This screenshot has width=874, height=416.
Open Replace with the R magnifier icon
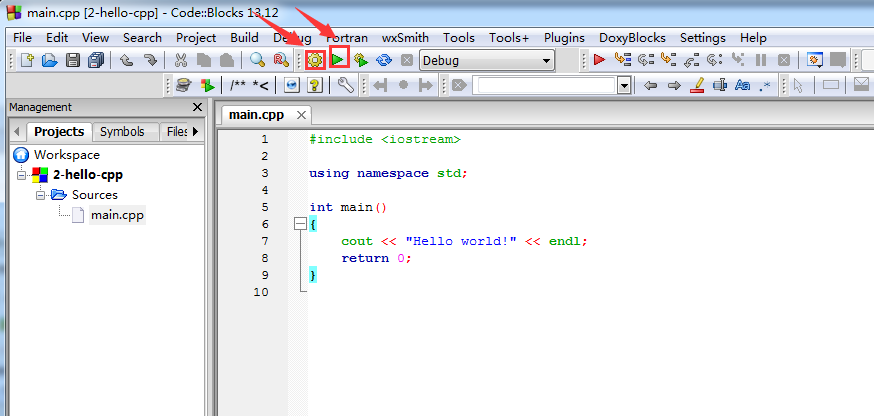point(280,60)
